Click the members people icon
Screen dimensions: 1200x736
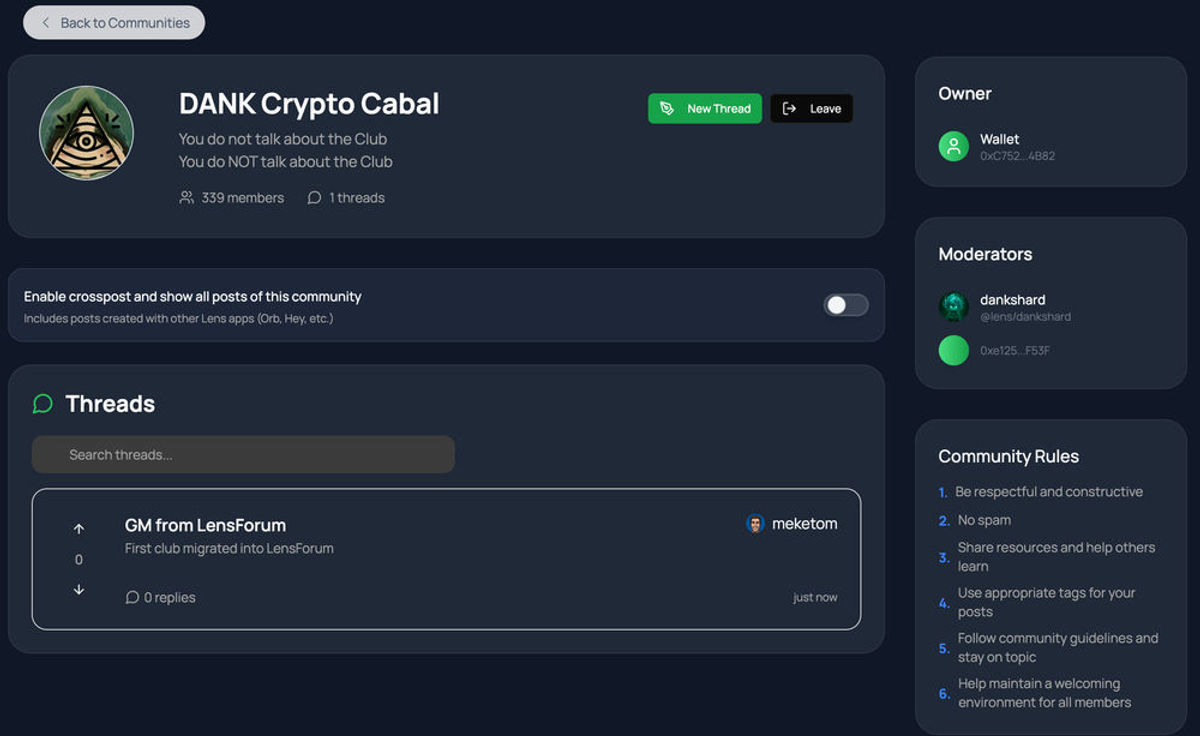(187, 198)
